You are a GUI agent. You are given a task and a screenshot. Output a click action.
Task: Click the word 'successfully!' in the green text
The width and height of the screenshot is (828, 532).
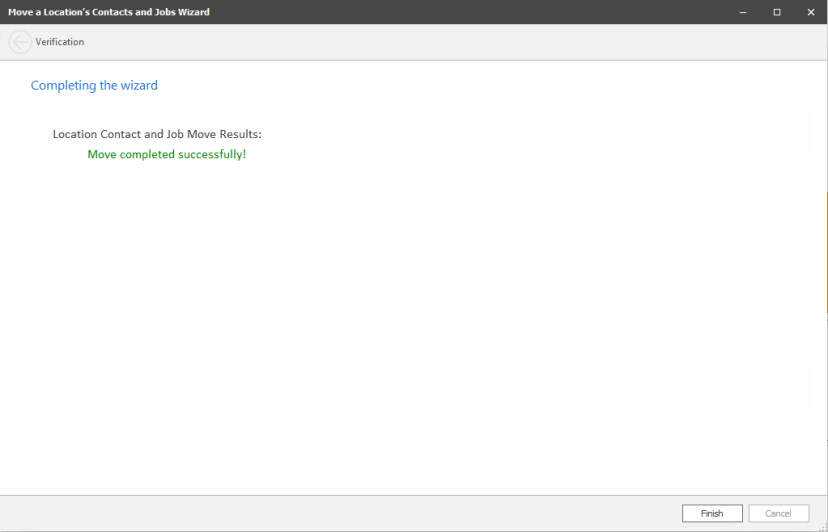pyautogui.click(x=212, y=155)
